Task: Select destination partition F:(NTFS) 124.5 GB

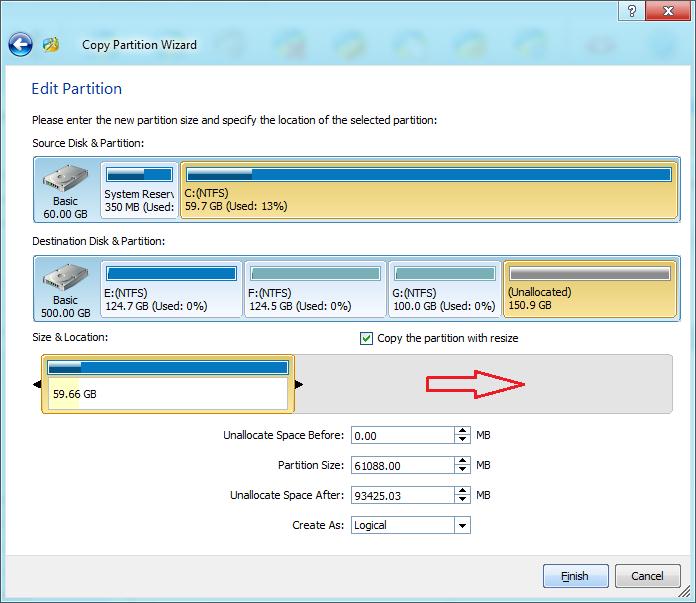Action: (x=315, y=289)
